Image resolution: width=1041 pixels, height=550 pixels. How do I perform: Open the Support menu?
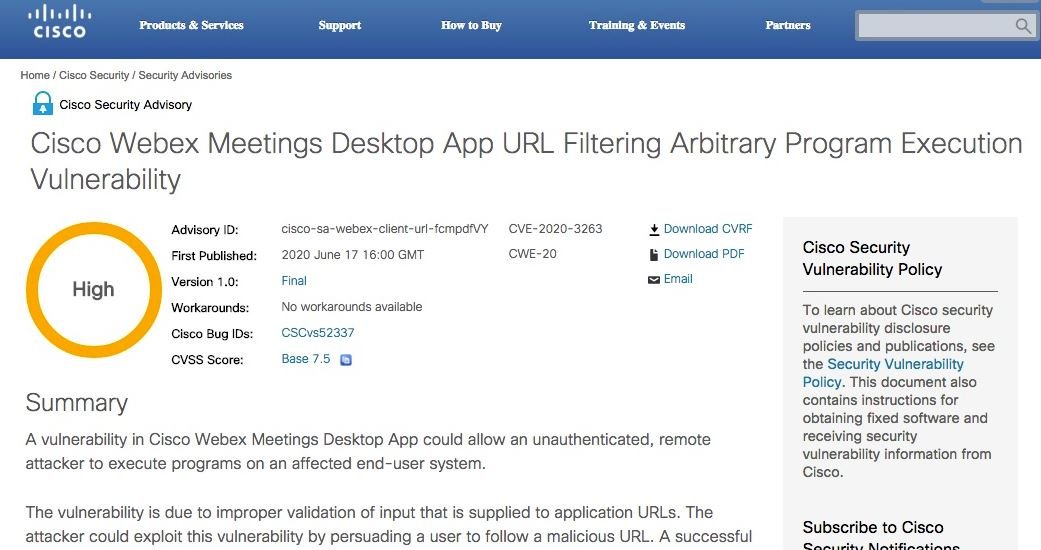point(340,25)
